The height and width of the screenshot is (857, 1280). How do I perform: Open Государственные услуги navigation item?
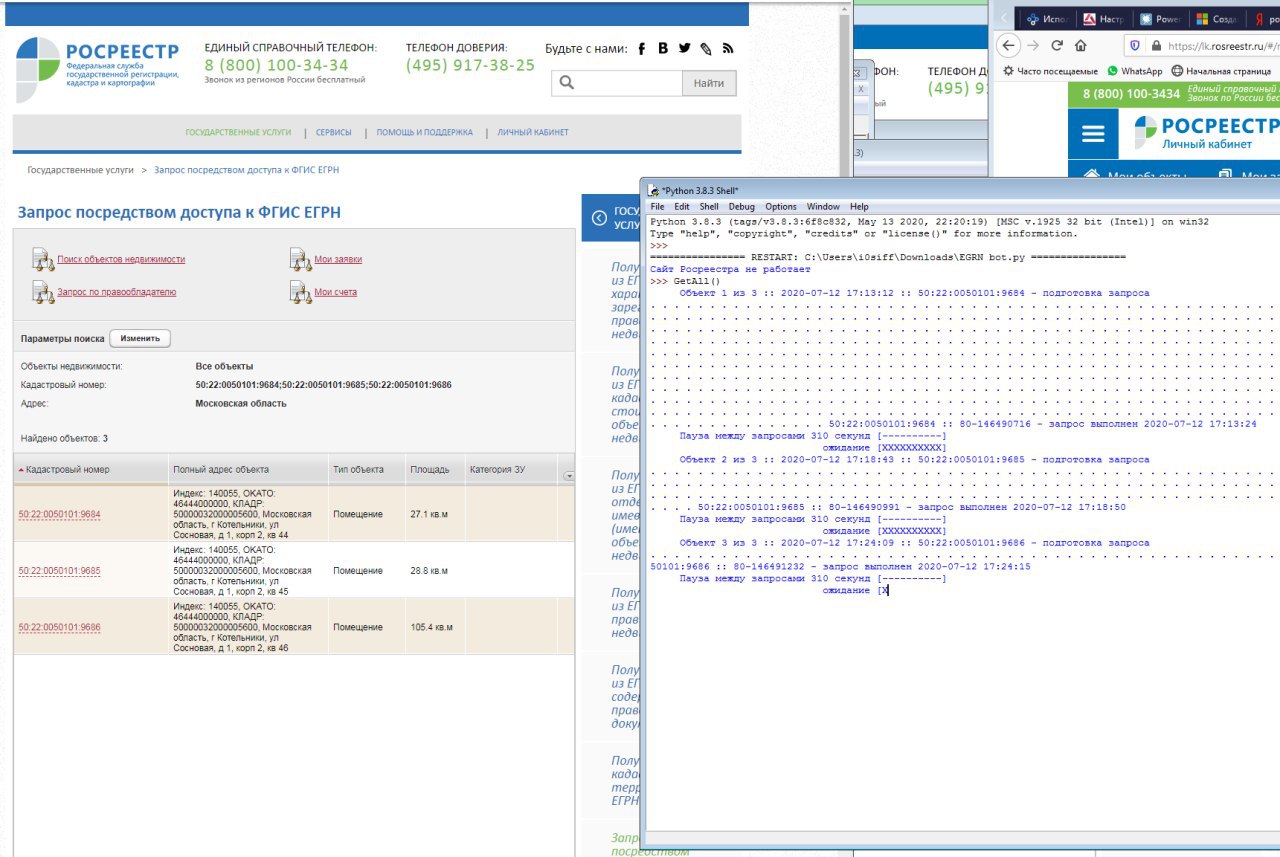(x=238, y=132)
